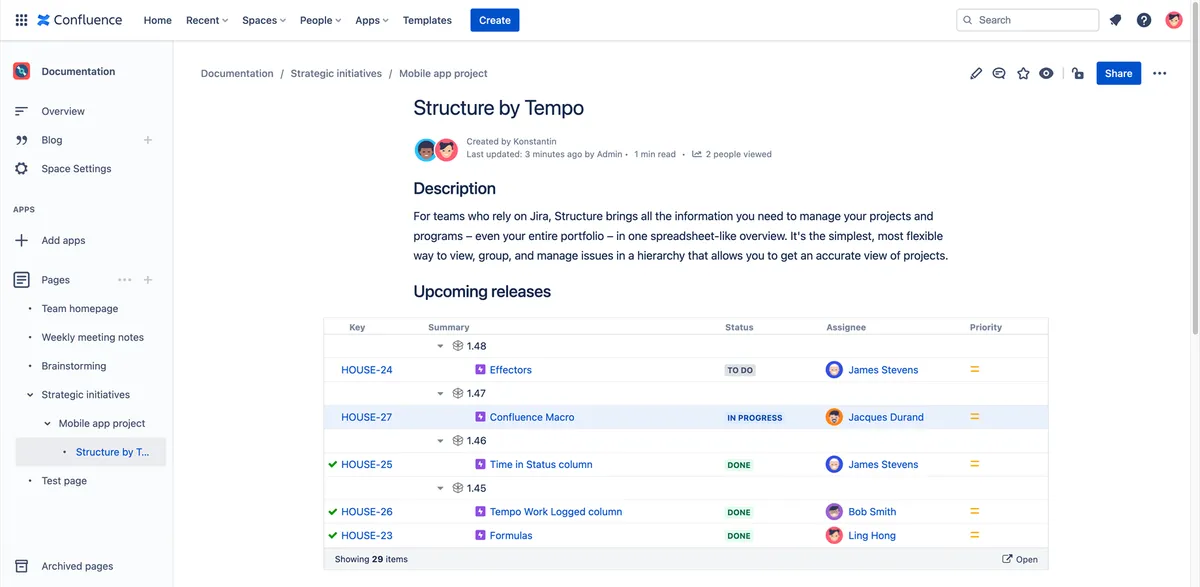Click the Archived pages icon
Viewport: 1200px width, 587px height.
[21, 566]
